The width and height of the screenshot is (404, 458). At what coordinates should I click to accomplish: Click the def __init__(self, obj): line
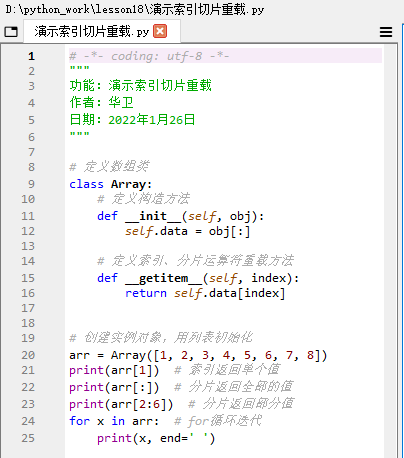tap(181, 216)
